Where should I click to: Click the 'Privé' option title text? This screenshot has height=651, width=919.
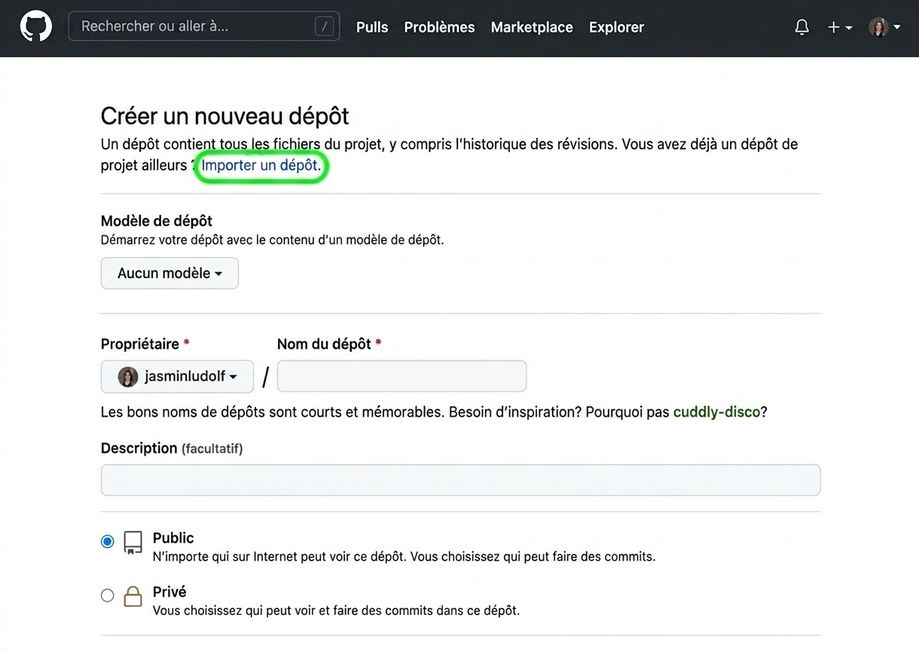(x=169, y=592)
